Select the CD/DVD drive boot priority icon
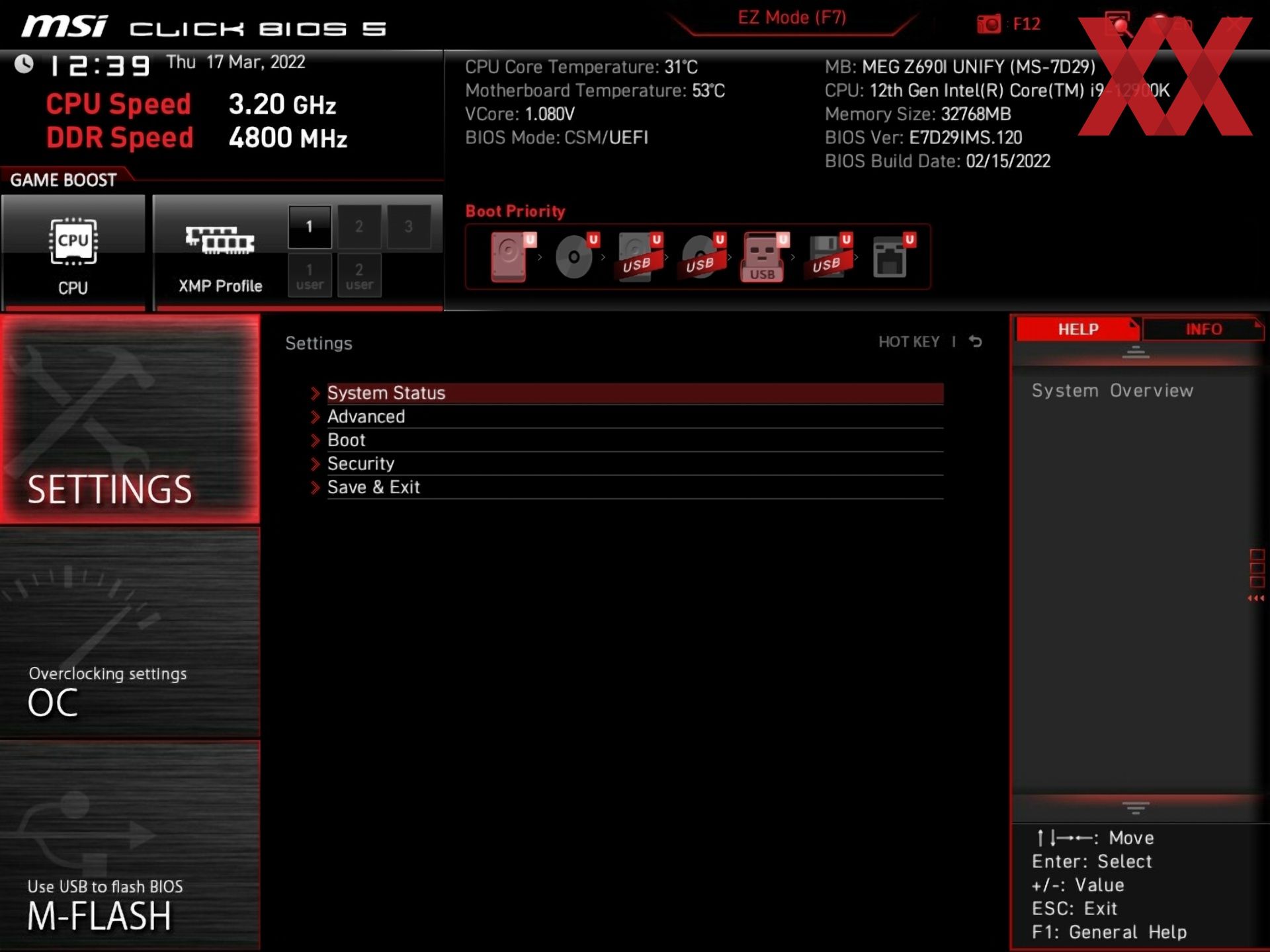This screenshot has width=1270, height=952. click(x=577, y=257)
